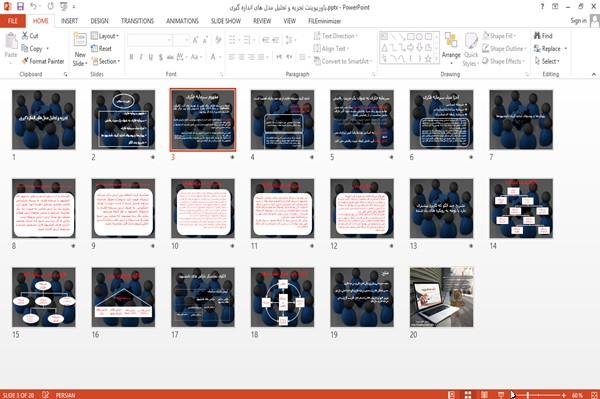Click the Save icon in quick access toolbar
This screenshot has height=399, width=600.
point(20,7)
